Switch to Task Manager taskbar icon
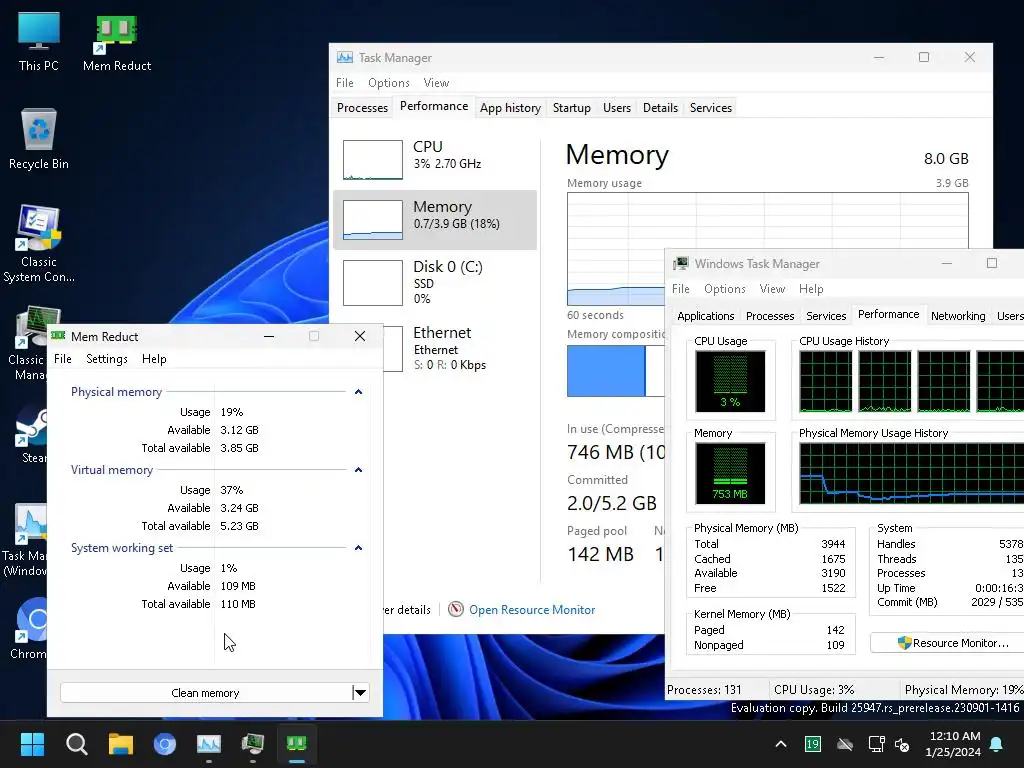This screenshot has width=1024, height=768. click(209, 744)
